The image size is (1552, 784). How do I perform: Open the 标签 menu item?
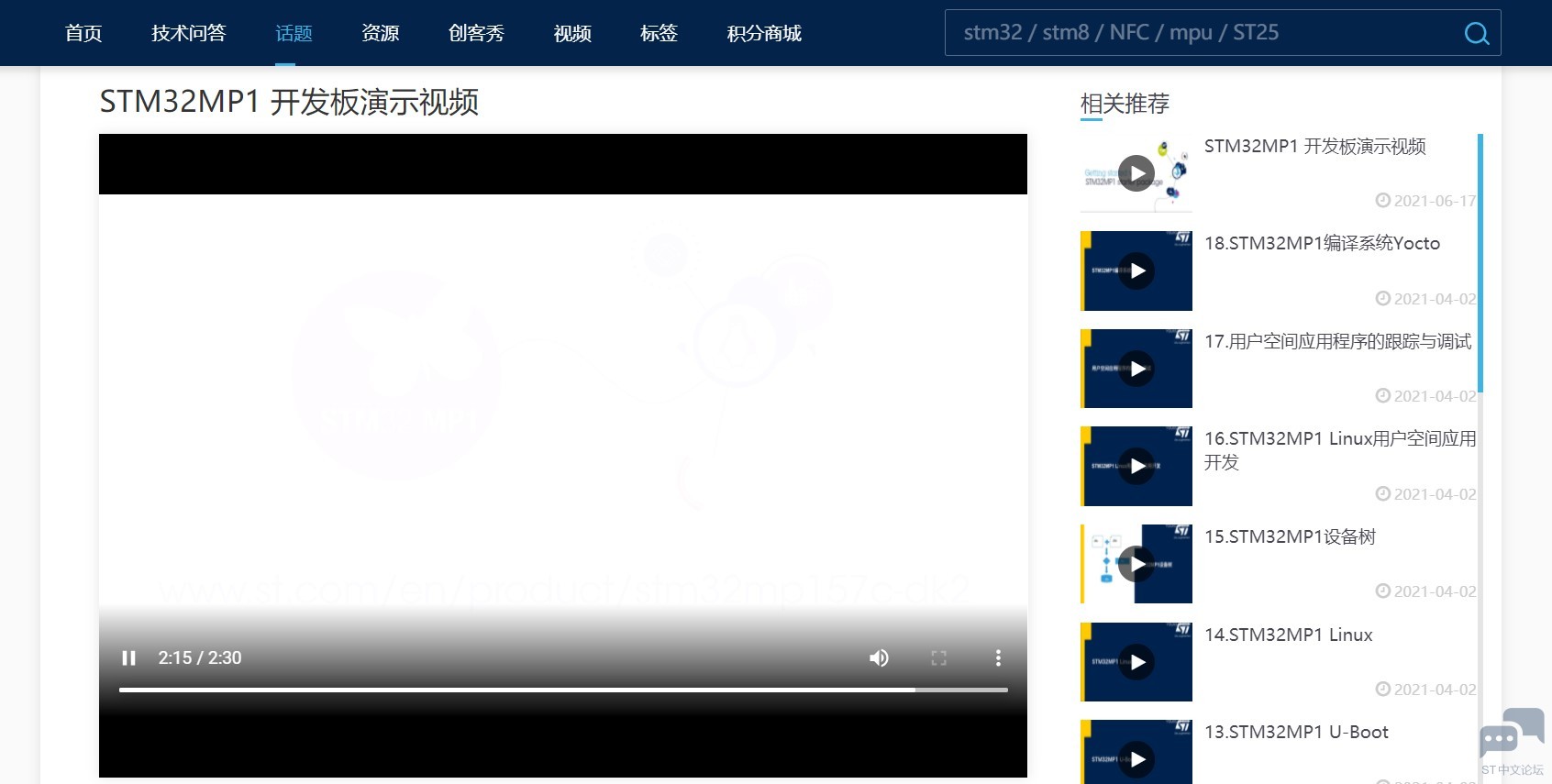tap(659, 33)
